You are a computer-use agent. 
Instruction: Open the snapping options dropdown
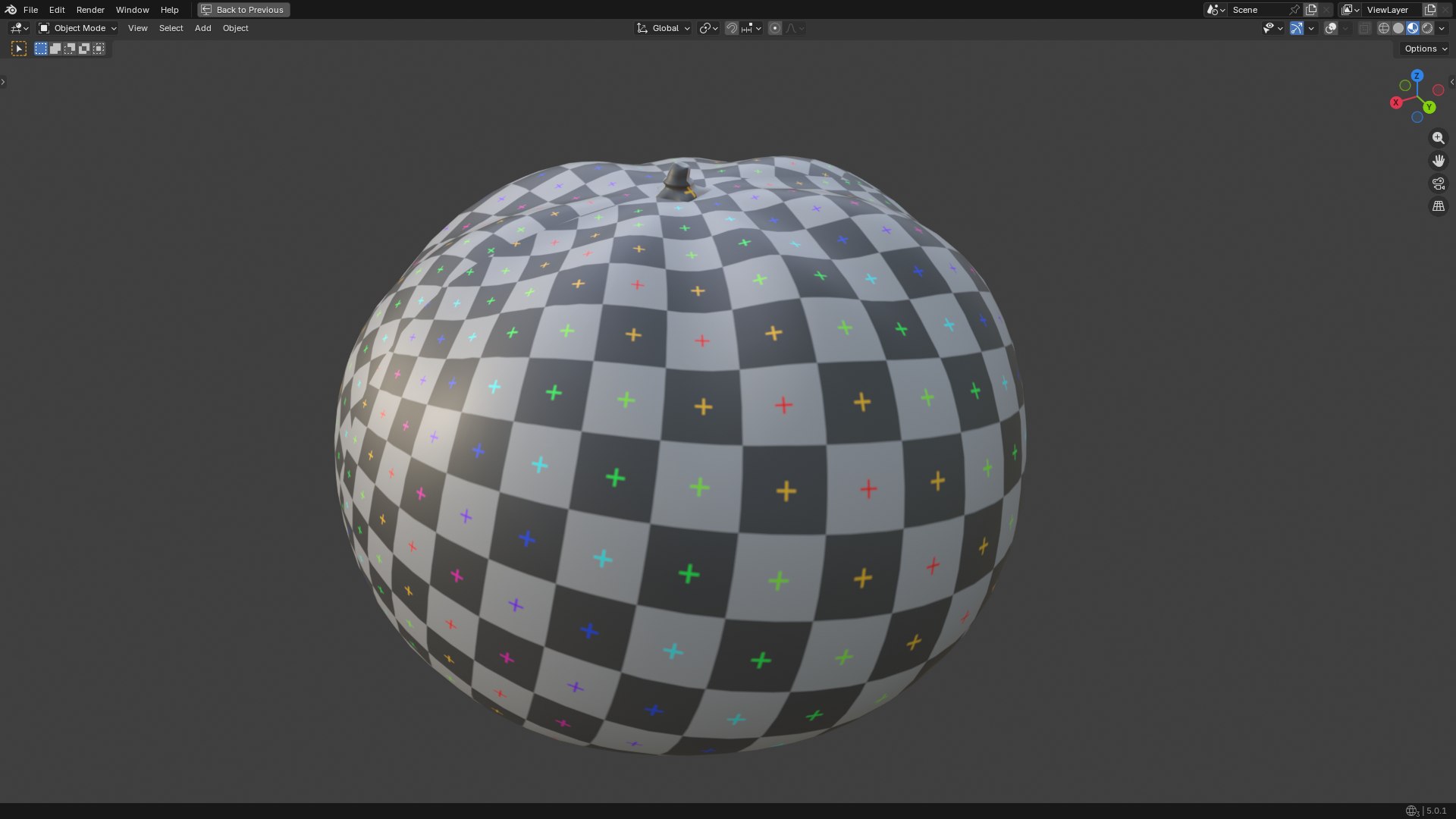click(x=751, y=28)
